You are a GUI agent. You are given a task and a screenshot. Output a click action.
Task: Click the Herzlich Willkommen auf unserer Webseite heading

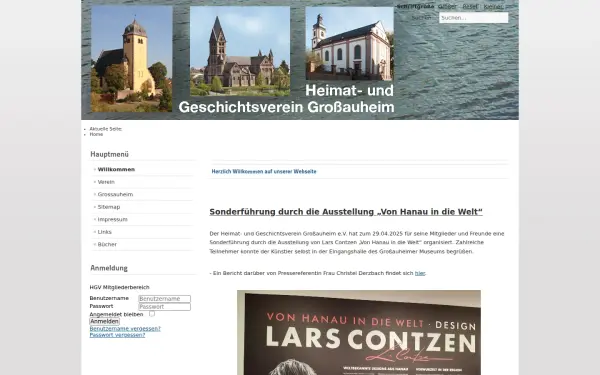[264, 171]
